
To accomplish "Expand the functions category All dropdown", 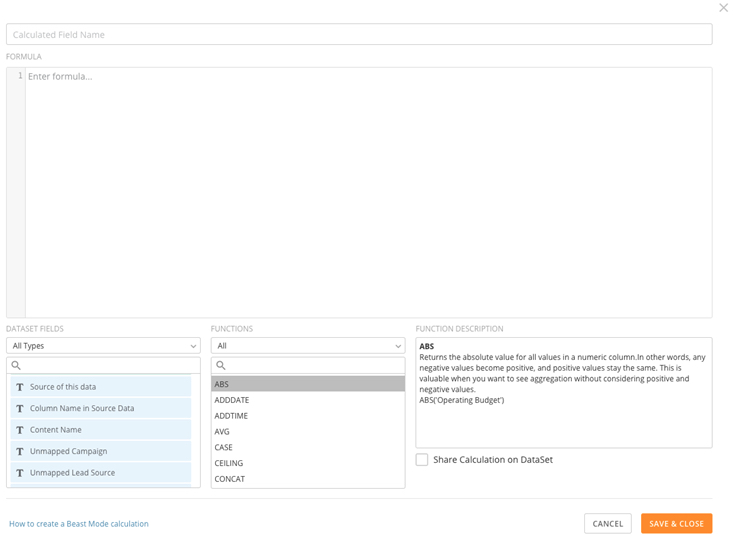I will click(307, 346).
